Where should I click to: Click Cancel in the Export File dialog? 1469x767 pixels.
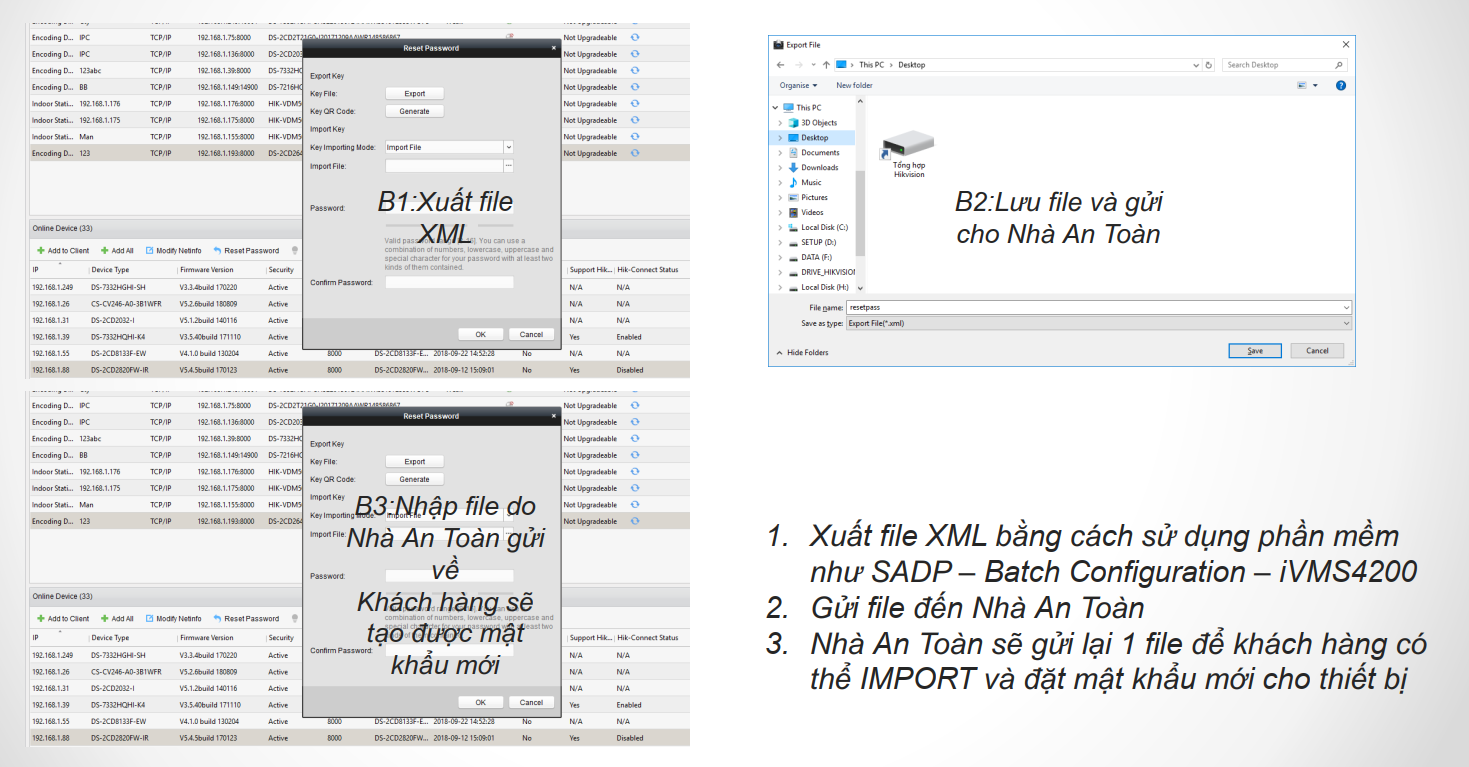pos(1317,351)
